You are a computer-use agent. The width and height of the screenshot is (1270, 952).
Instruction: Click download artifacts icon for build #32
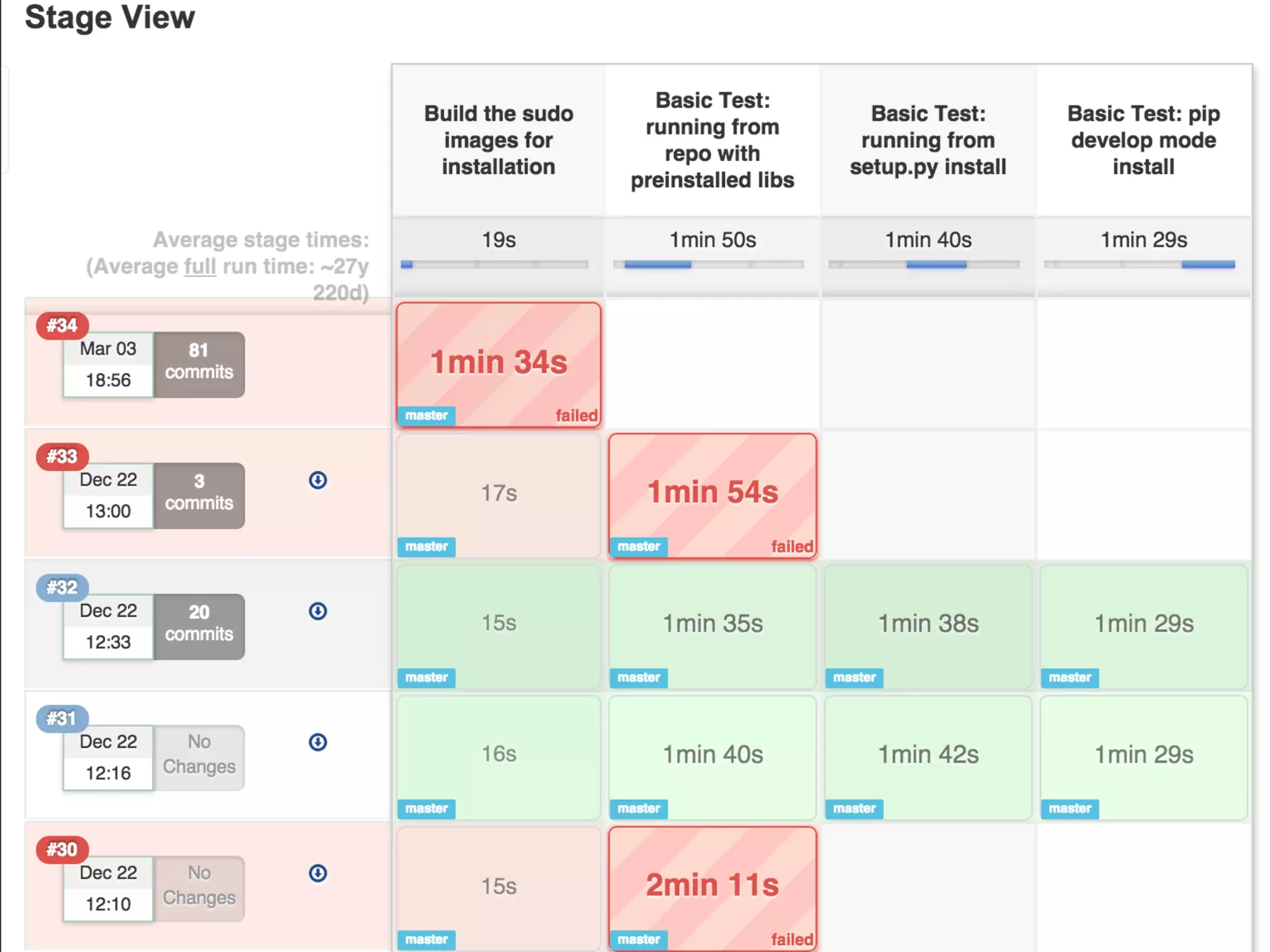[x=317, y=611]
